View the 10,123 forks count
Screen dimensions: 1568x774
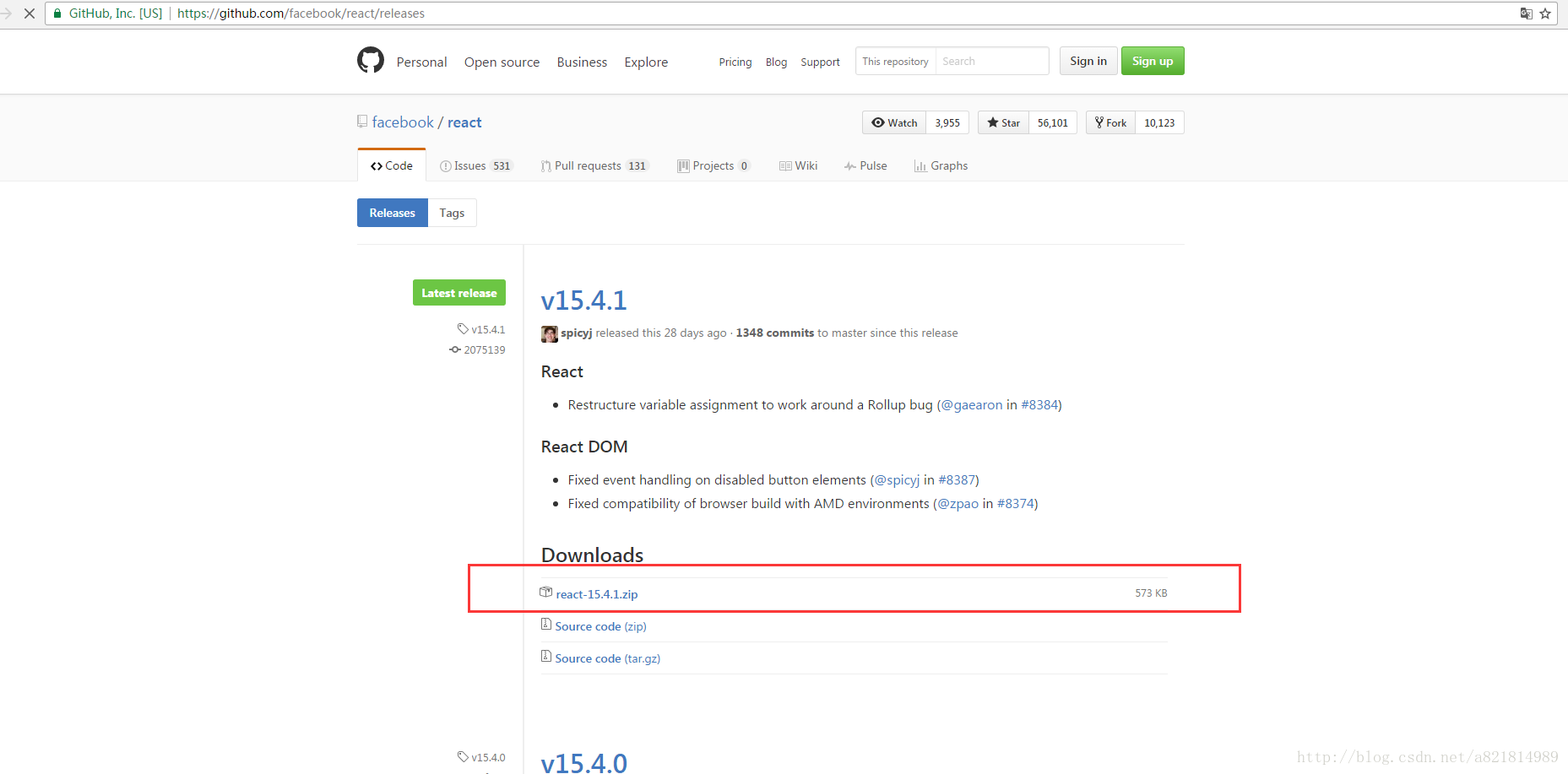tap(1159, 122)
